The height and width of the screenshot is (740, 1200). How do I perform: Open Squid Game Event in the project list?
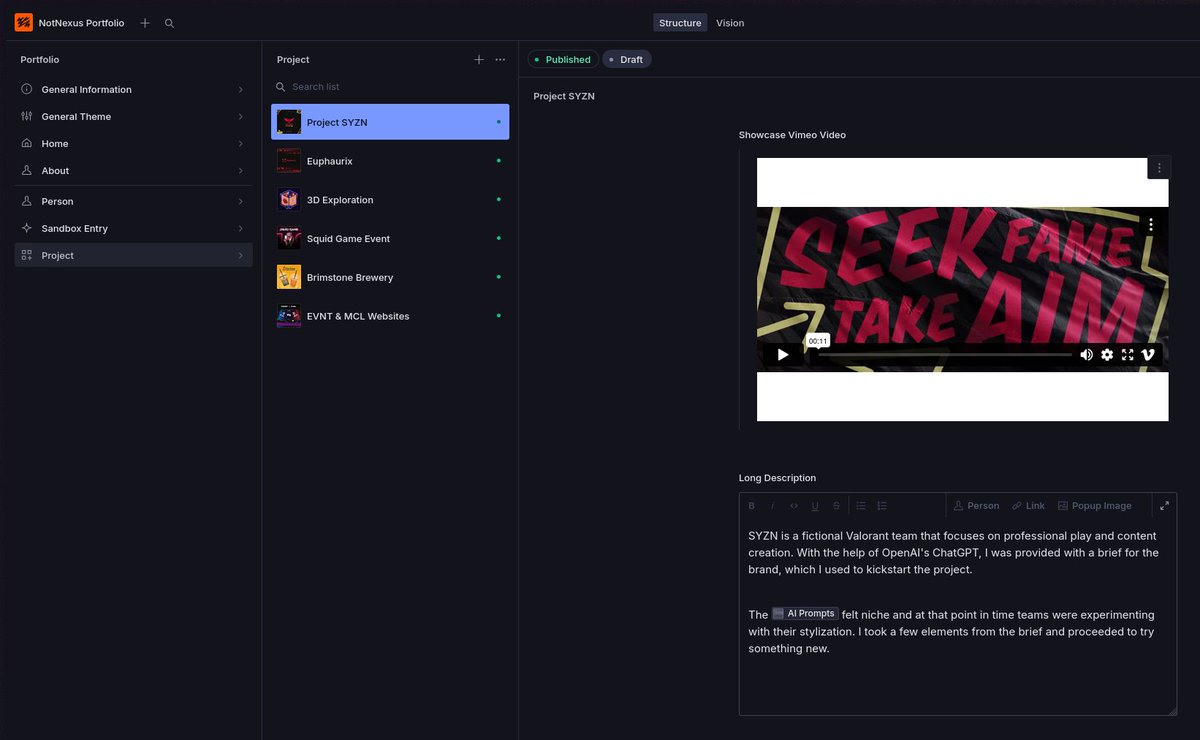[x=390, y=239]
